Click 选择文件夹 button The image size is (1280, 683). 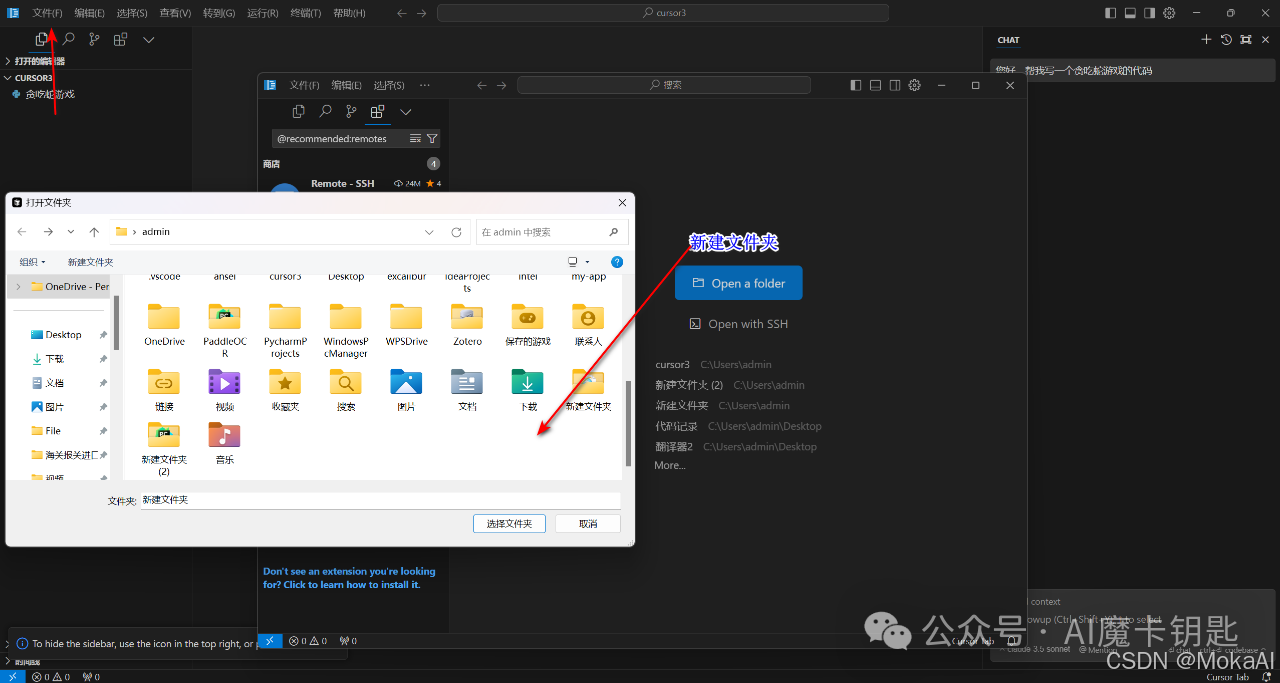[x=509, y=523]
